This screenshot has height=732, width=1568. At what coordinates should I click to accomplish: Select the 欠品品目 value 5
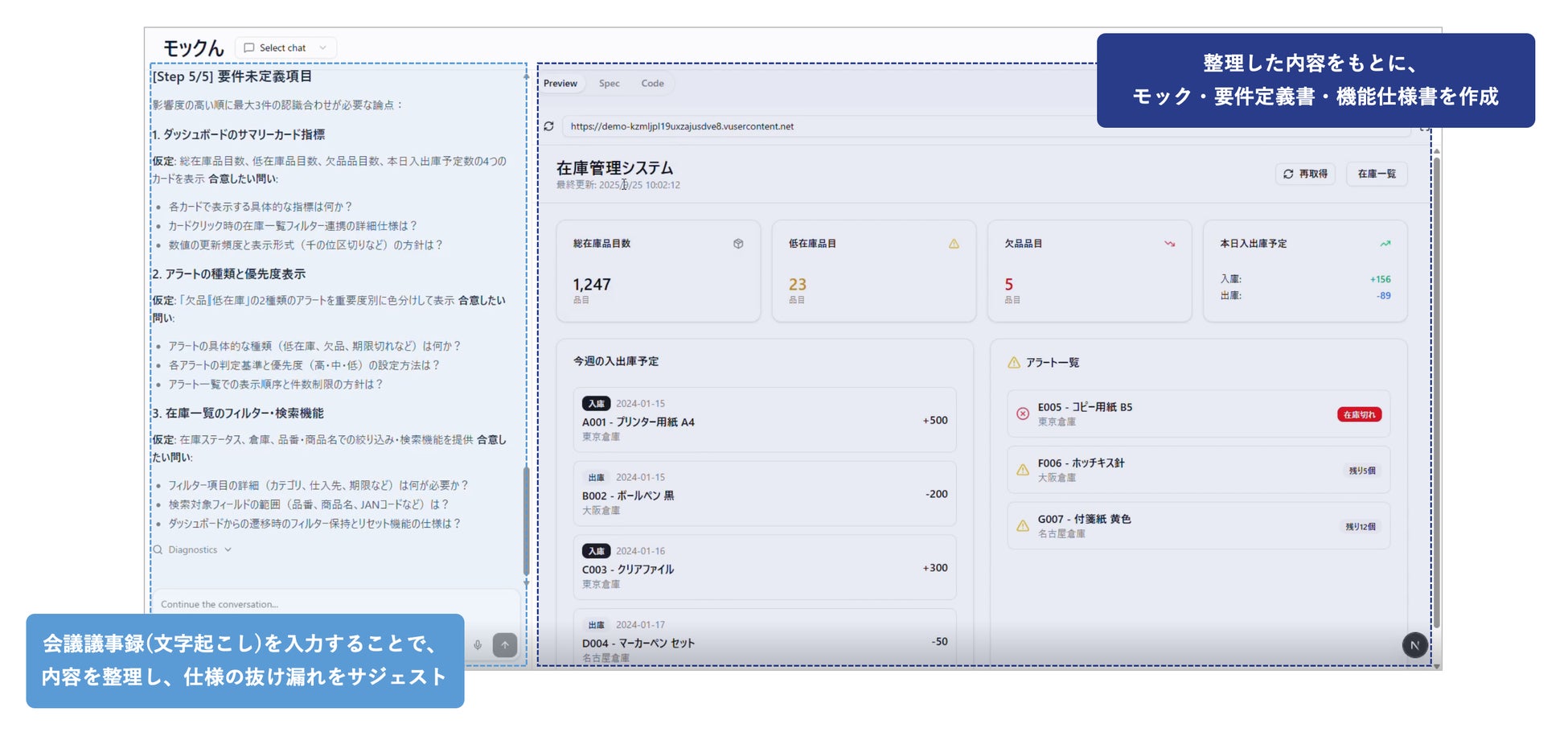(x=1009, y=285)
